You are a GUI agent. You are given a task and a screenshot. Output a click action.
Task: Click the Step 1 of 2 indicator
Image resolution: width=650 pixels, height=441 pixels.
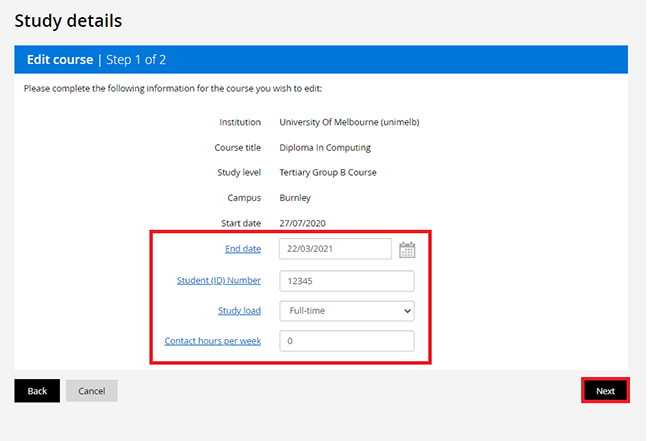coord(136,60)
